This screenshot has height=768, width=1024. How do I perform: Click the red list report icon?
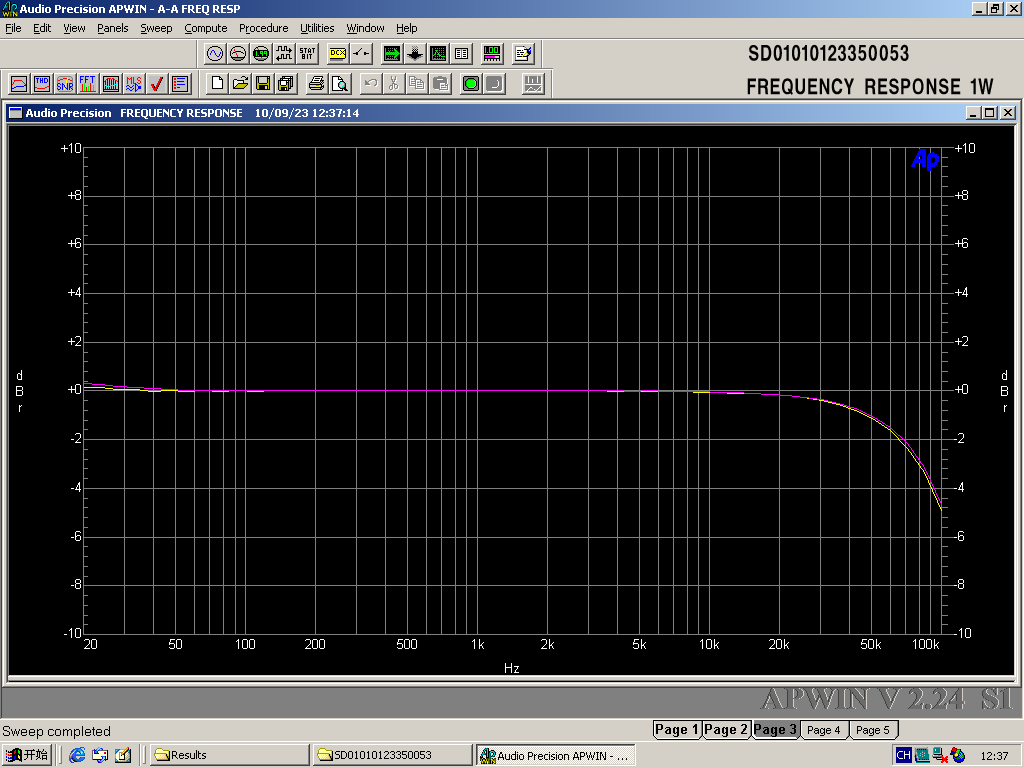click(x=180, y=84)
